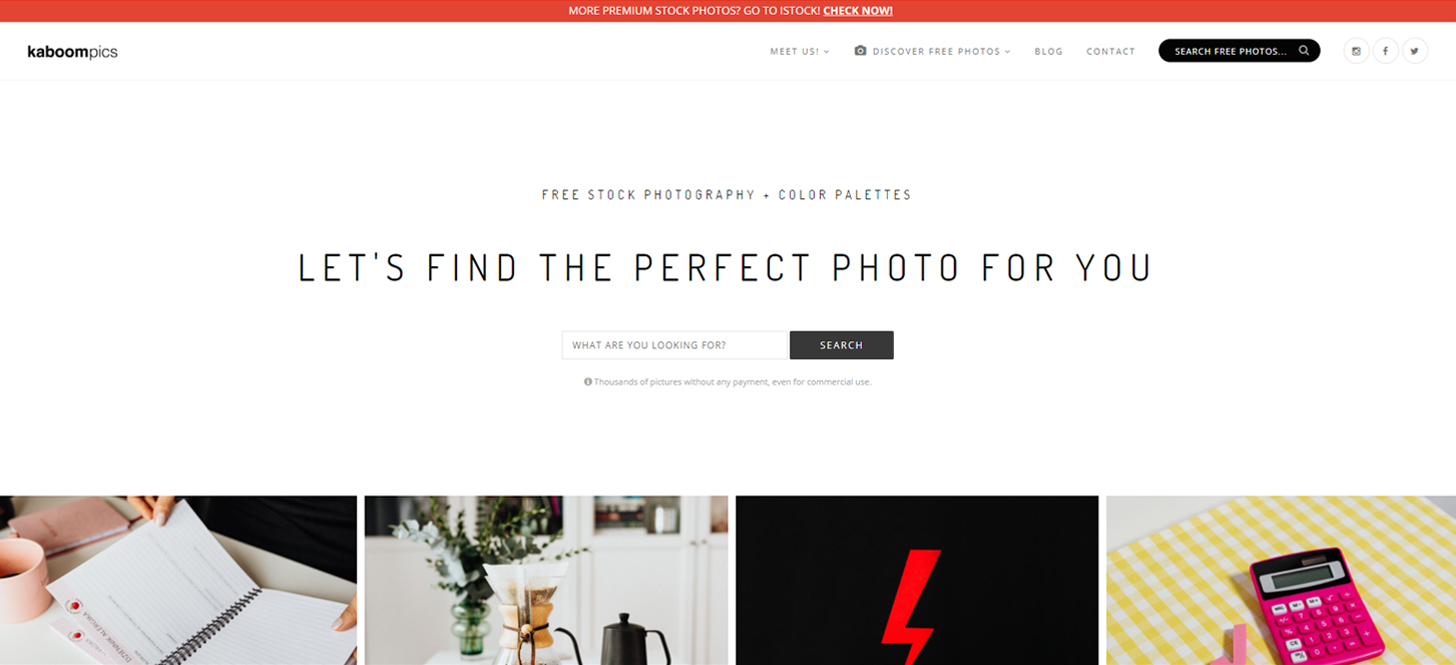
Task: Focus the What are you looking for field
Action: coord(675,345)
